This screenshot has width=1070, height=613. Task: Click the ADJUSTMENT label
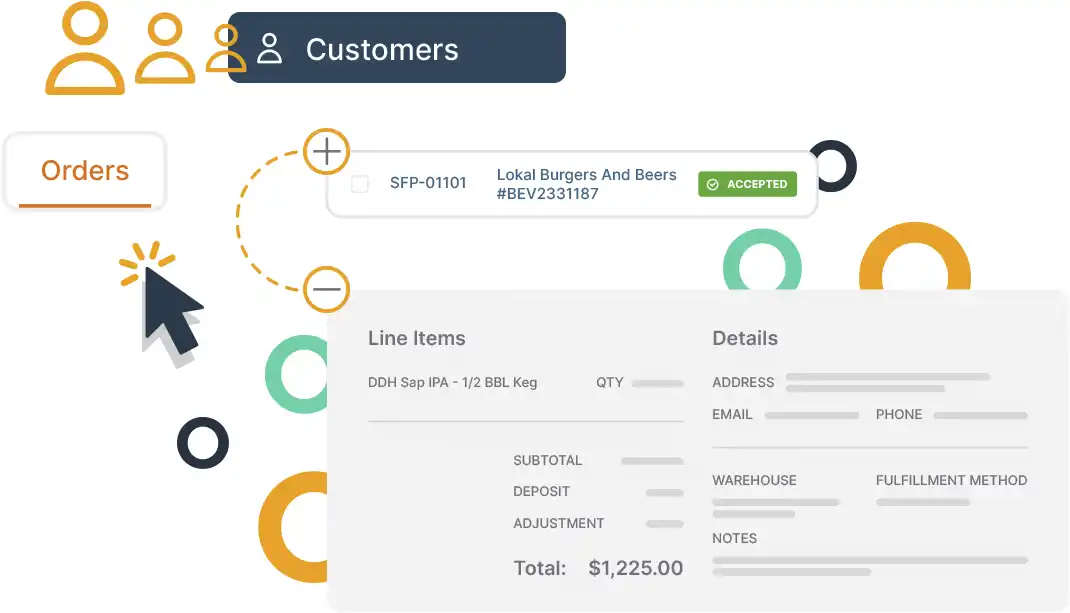558,523
